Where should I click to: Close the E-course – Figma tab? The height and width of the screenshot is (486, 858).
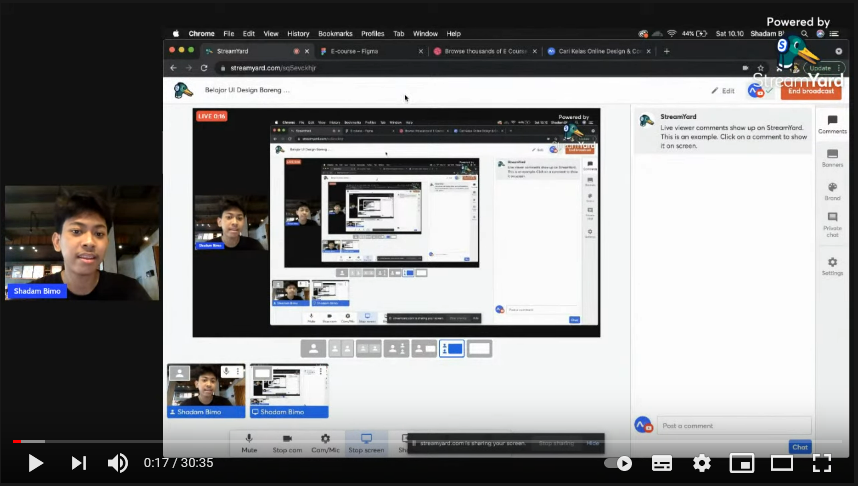tap(420, 51)
